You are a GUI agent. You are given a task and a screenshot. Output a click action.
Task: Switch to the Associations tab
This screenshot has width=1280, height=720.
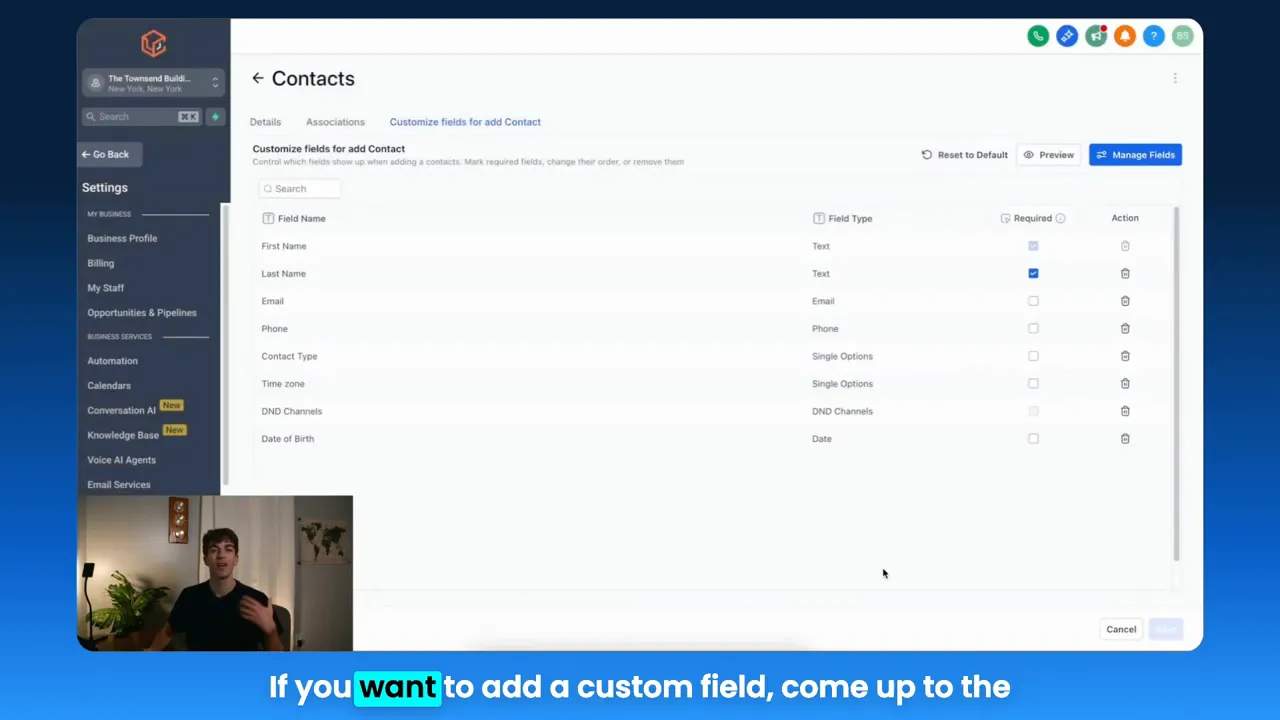tap(335, 121)
